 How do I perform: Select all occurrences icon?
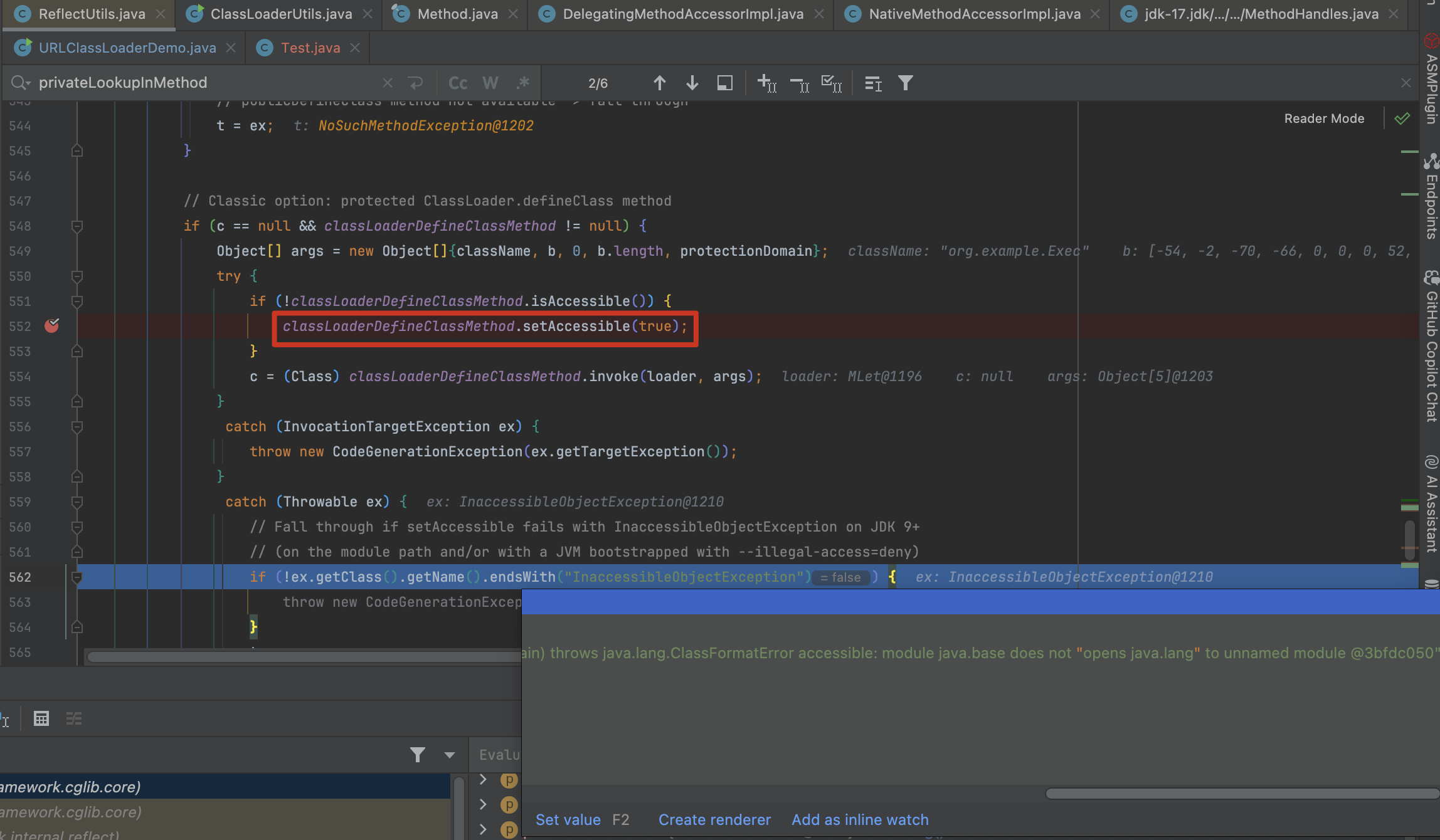point(832,83)
